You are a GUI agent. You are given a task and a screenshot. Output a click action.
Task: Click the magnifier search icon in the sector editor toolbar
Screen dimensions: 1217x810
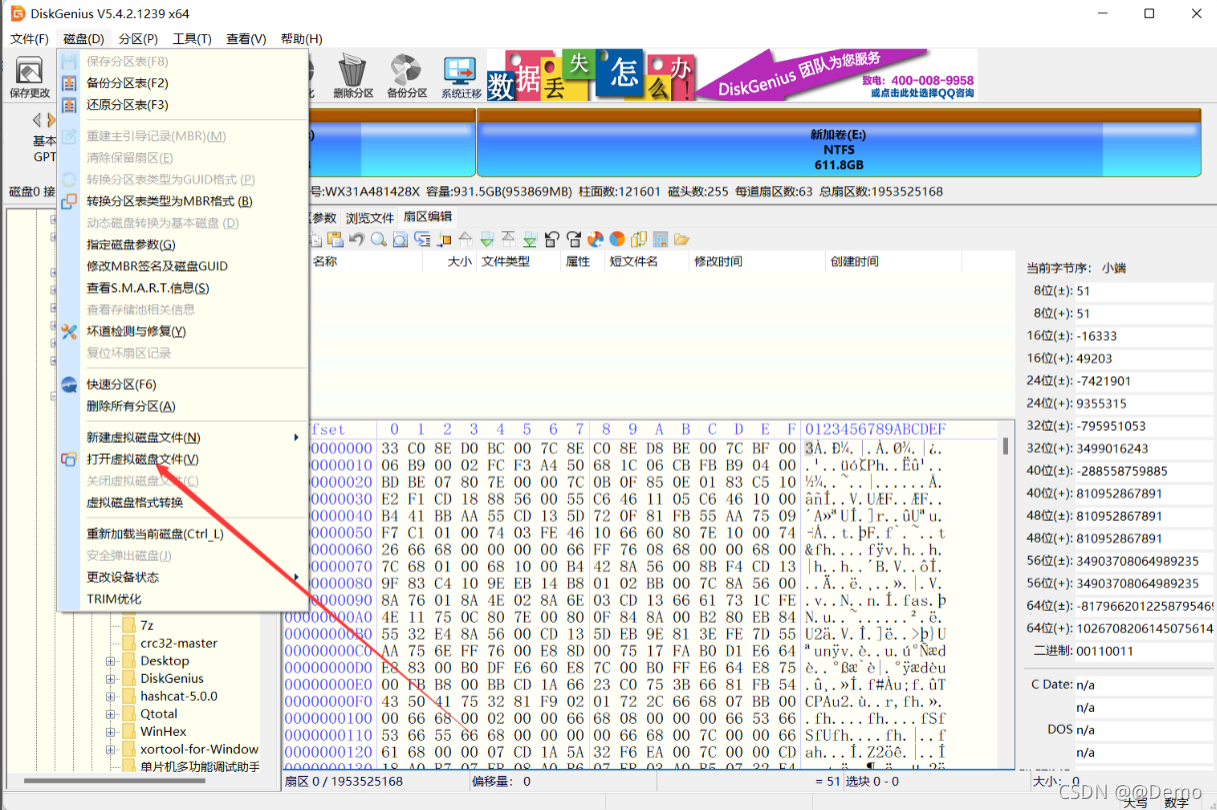[379, 240]
